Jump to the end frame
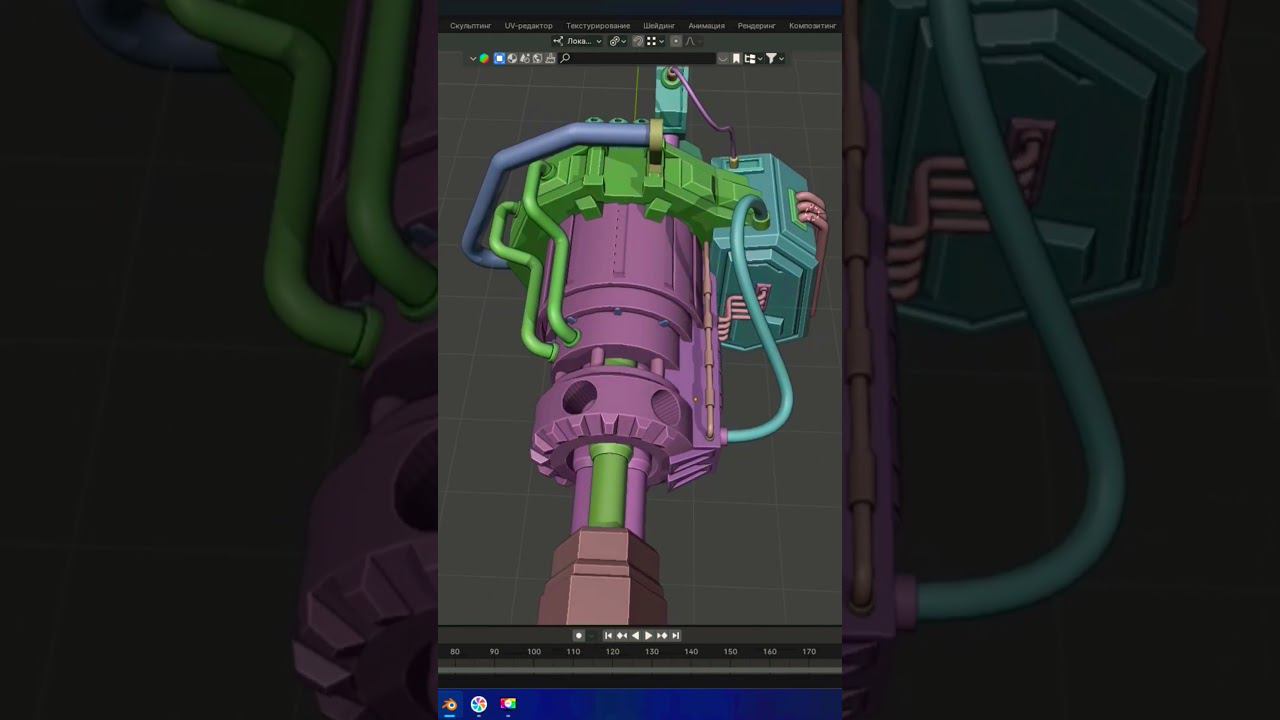The image size is (1280, 720). click(675, 635)
